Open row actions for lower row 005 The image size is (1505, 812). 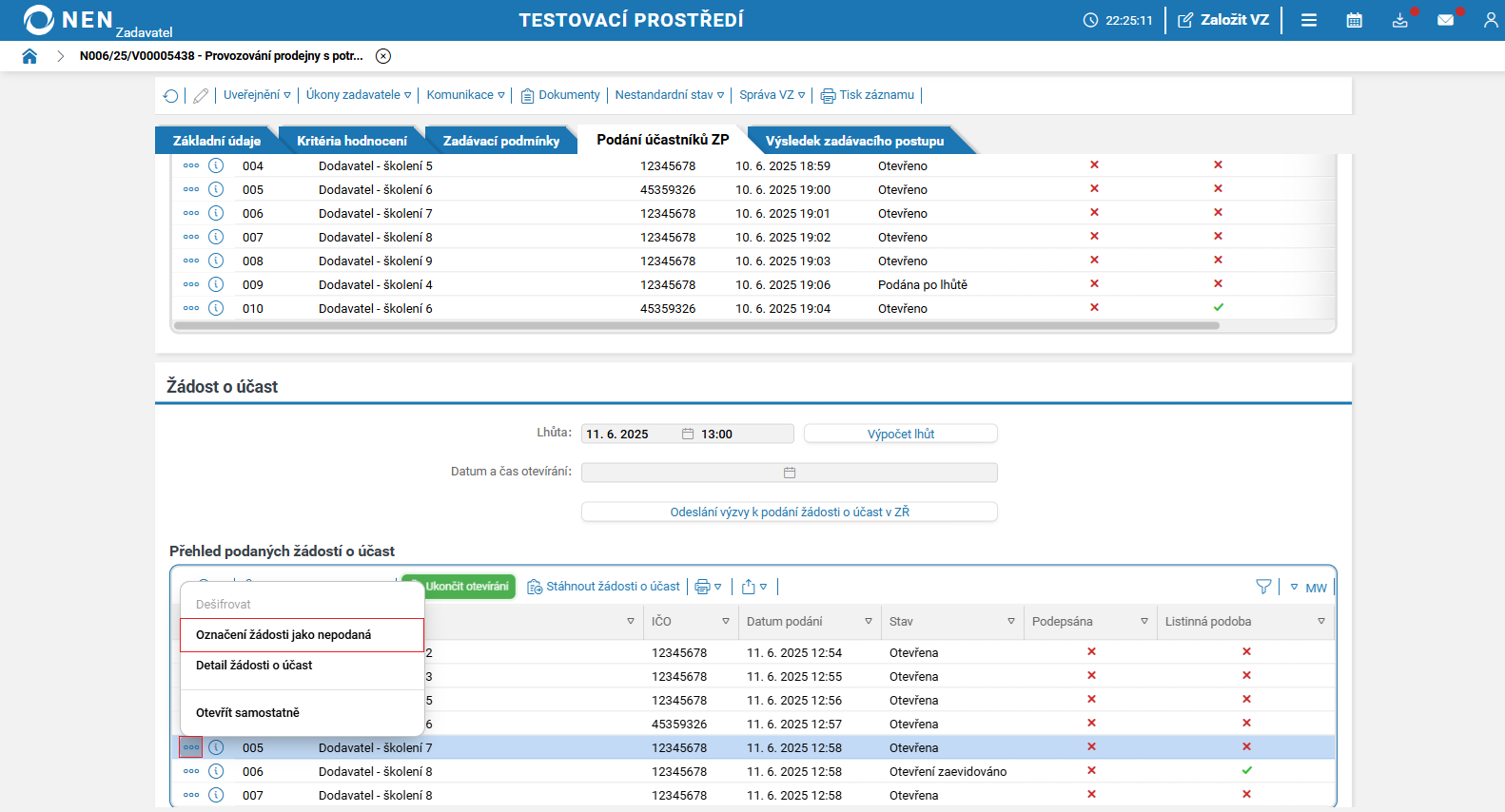(x=191, y=747)
